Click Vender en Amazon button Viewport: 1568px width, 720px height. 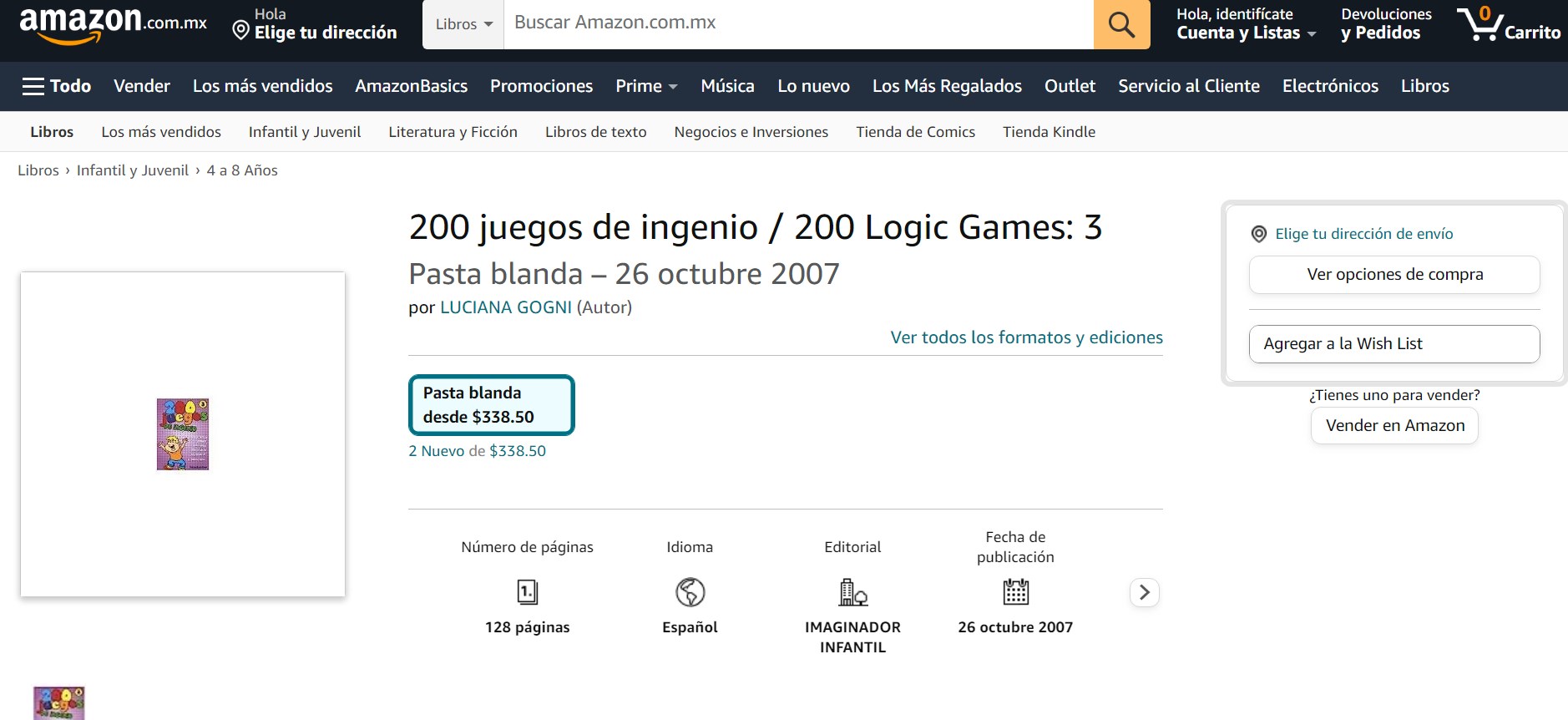1394,426
